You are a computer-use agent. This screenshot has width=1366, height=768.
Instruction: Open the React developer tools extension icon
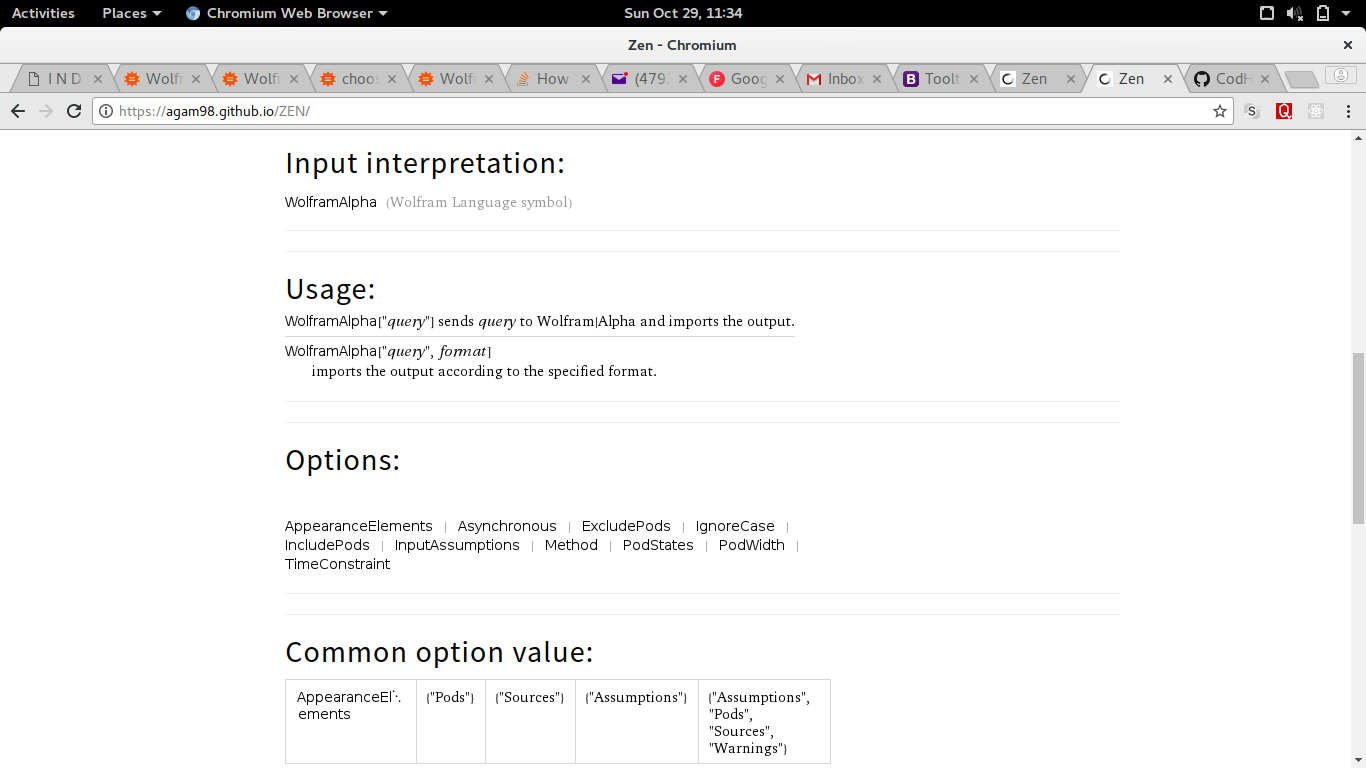1316,111
